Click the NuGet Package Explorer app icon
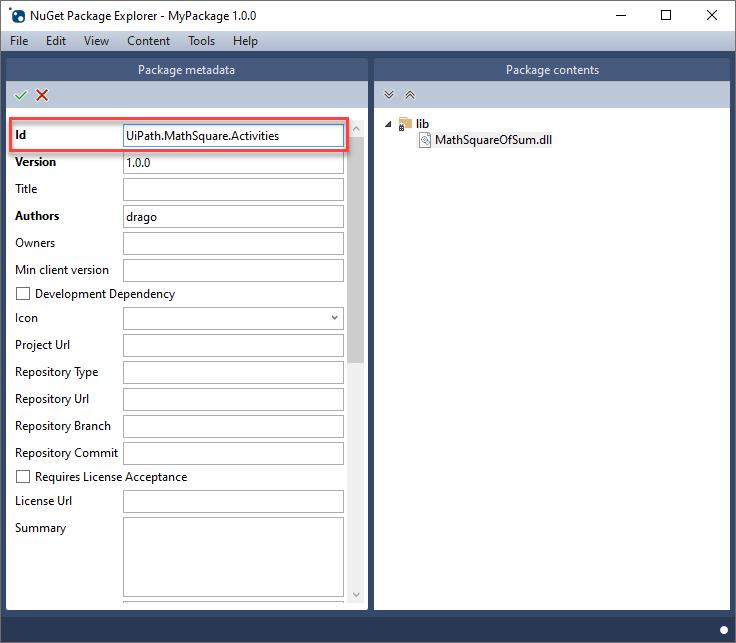Image resolution: width=736 pixels, height=643 pixels. [17, 15]
